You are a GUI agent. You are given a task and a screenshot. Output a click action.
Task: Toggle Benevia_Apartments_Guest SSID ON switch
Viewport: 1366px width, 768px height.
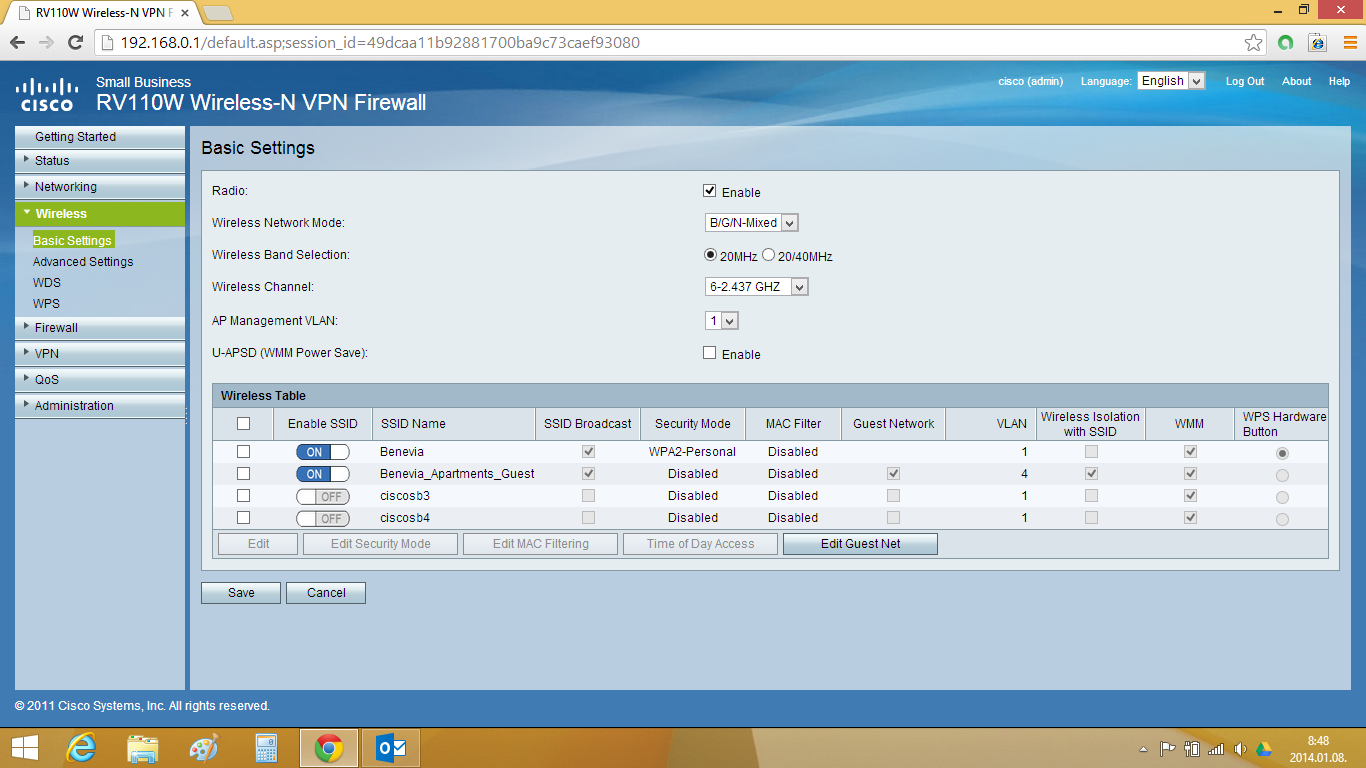(322, 474)
